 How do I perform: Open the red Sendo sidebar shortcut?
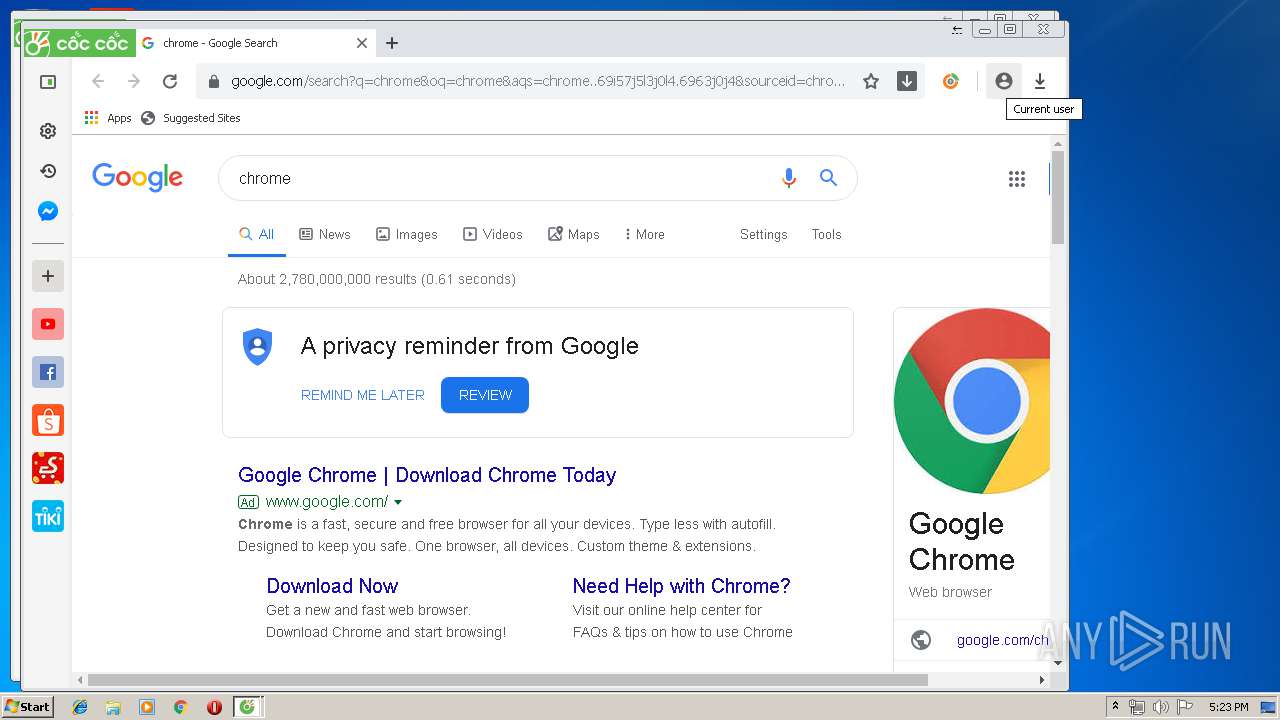click(x=48, y=468)
